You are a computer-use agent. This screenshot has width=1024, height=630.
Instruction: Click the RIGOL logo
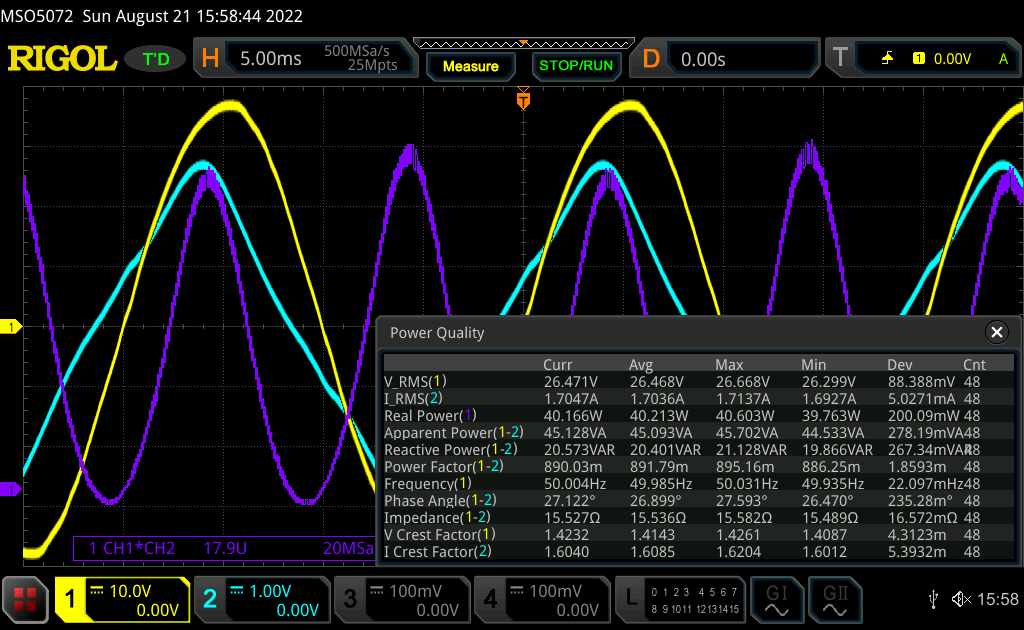pos(62,59)
